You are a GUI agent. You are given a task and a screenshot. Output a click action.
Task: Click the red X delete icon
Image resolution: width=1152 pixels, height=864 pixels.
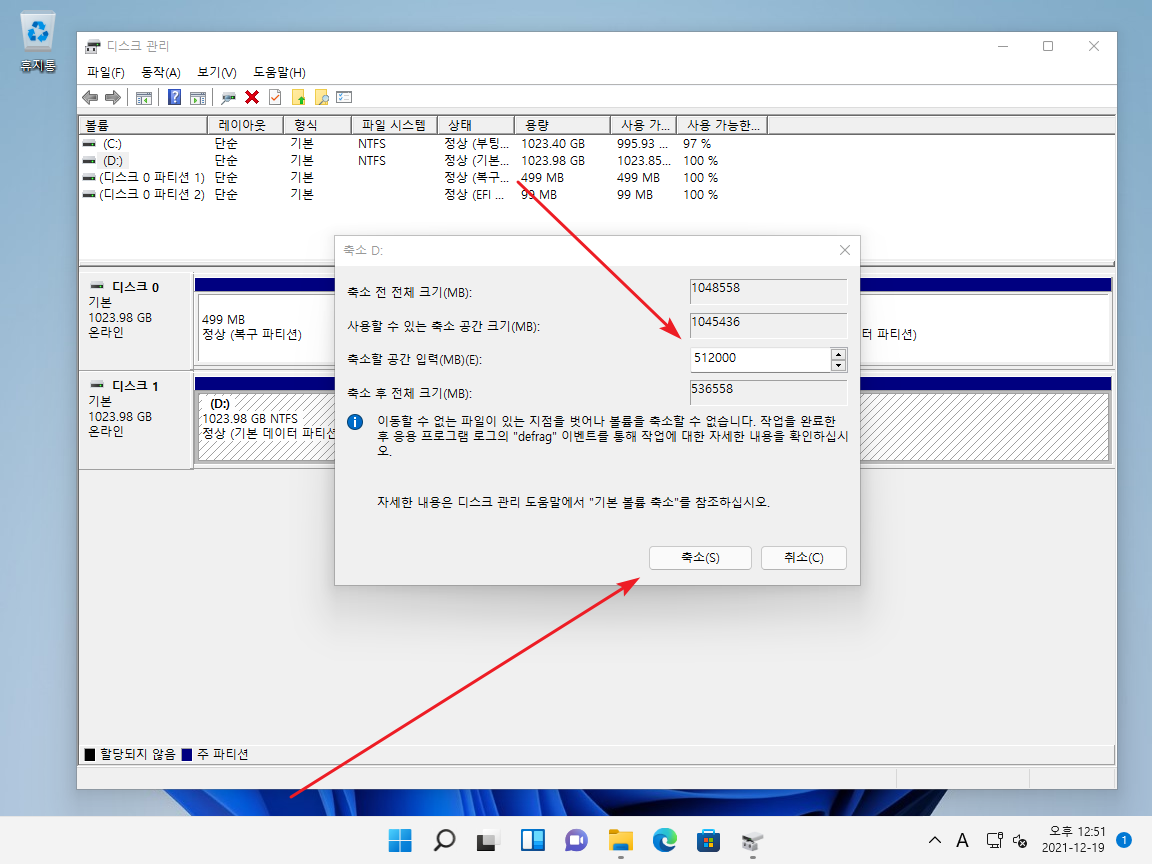(x=252, y=97)
